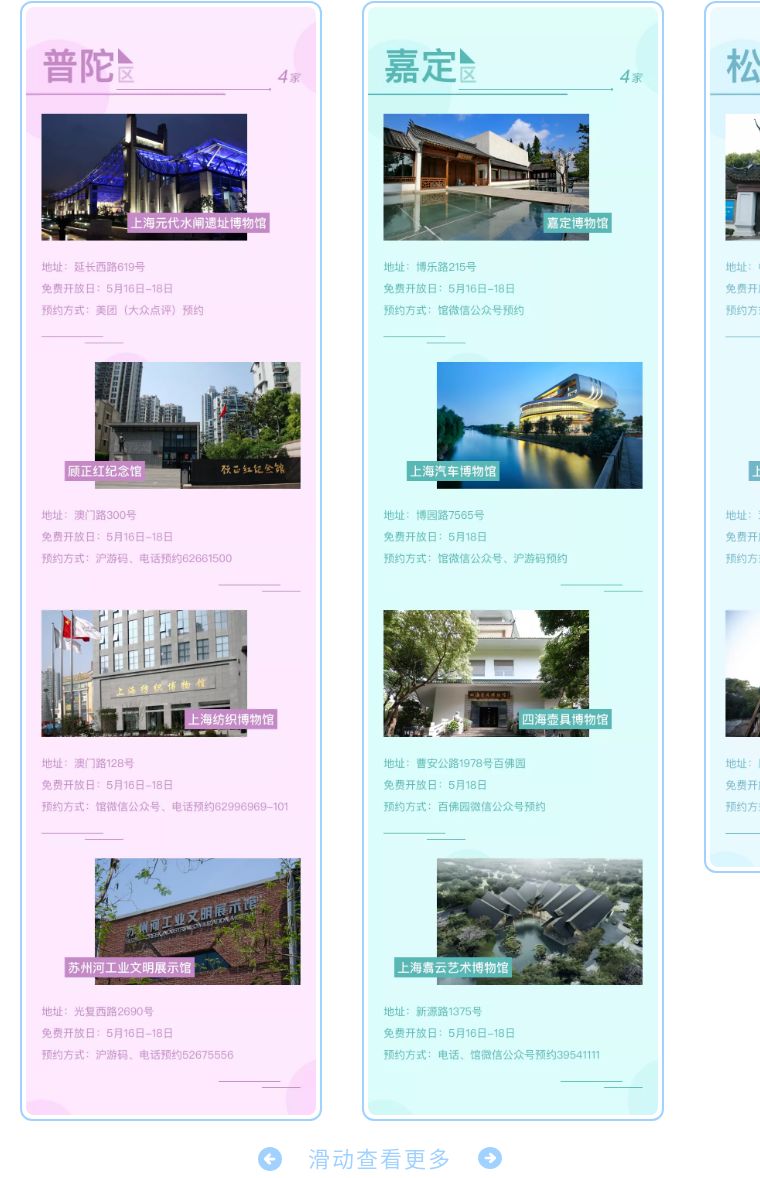Screen dimensions: 760x1178
Task: Open the 上海元代水闸遗址博物馆 photo
Action: click(144, 177)
